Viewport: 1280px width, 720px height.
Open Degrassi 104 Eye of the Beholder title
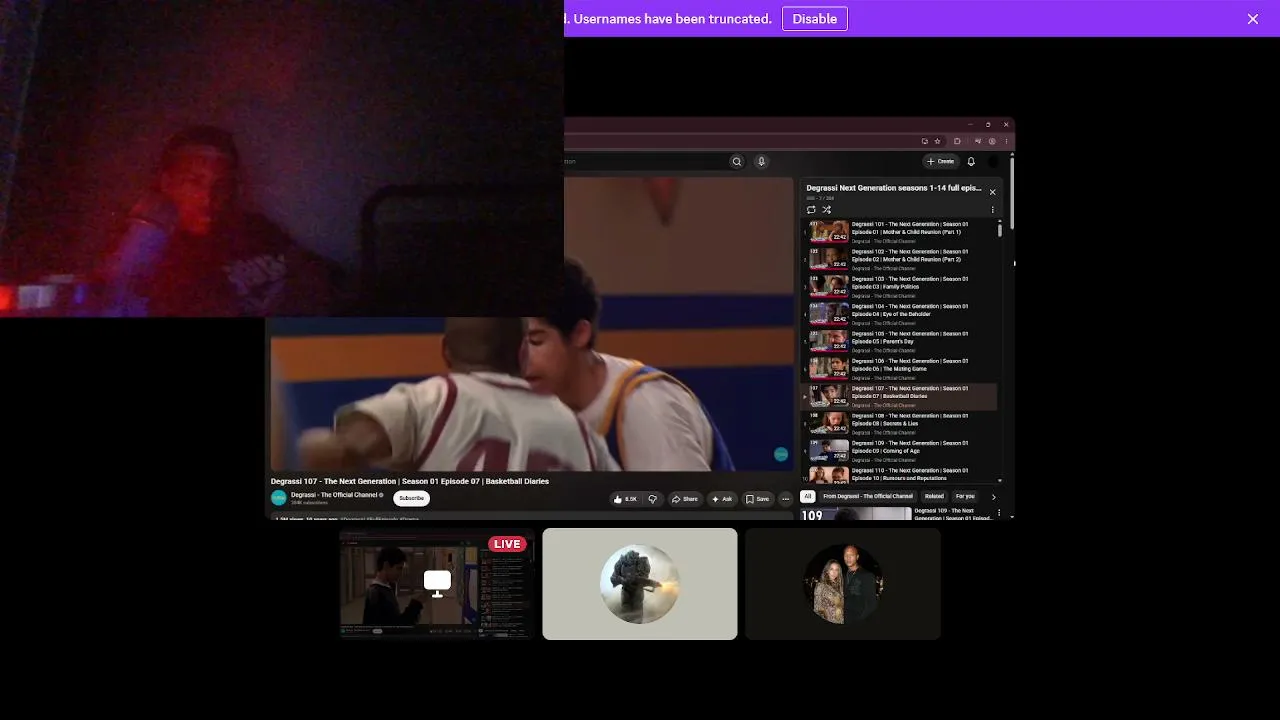[909, 310]
